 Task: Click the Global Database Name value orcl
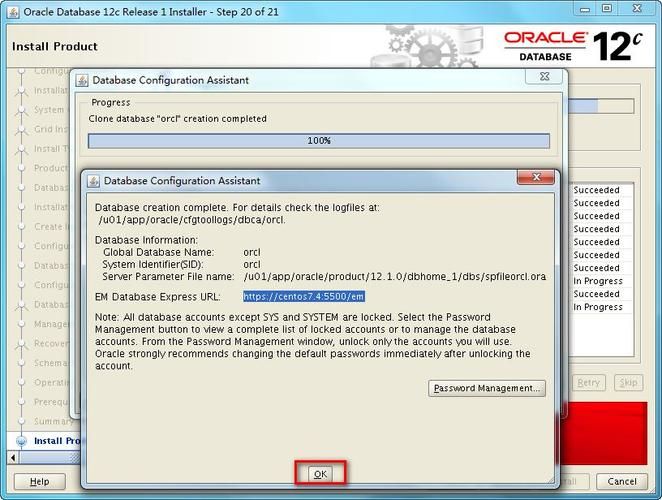point(252,253)
